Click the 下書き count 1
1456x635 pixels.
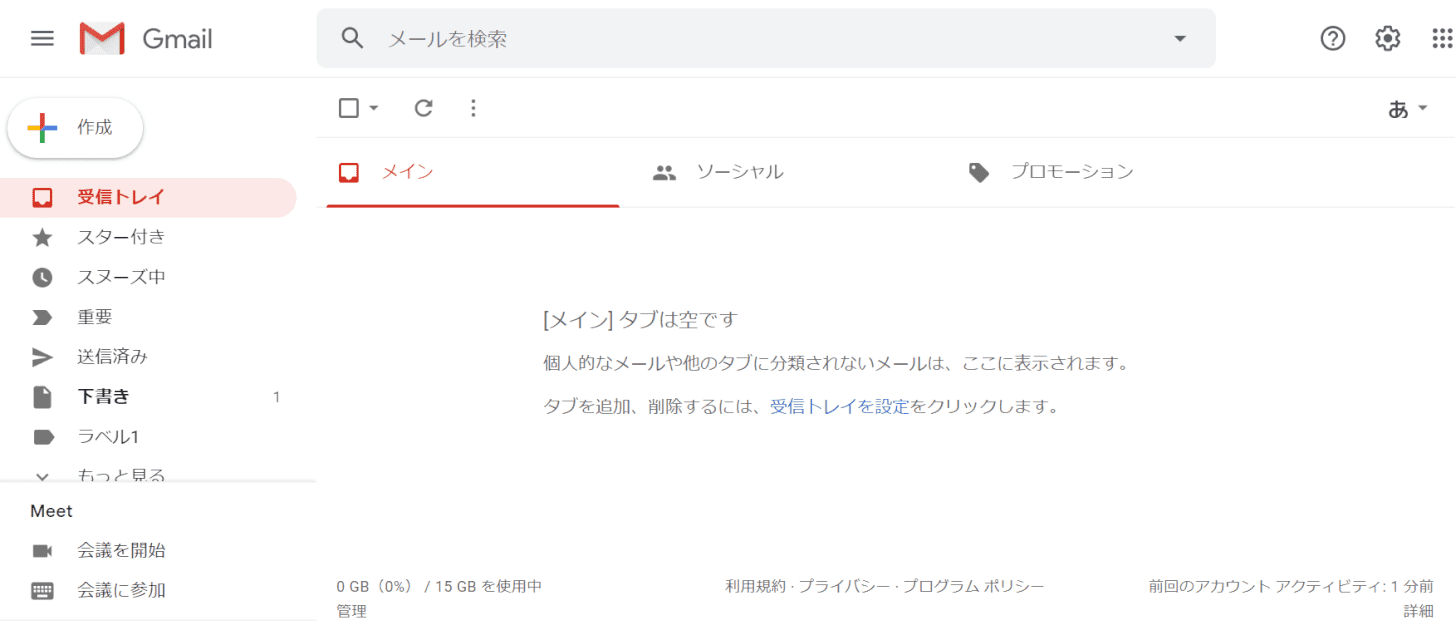coord(276,397)
